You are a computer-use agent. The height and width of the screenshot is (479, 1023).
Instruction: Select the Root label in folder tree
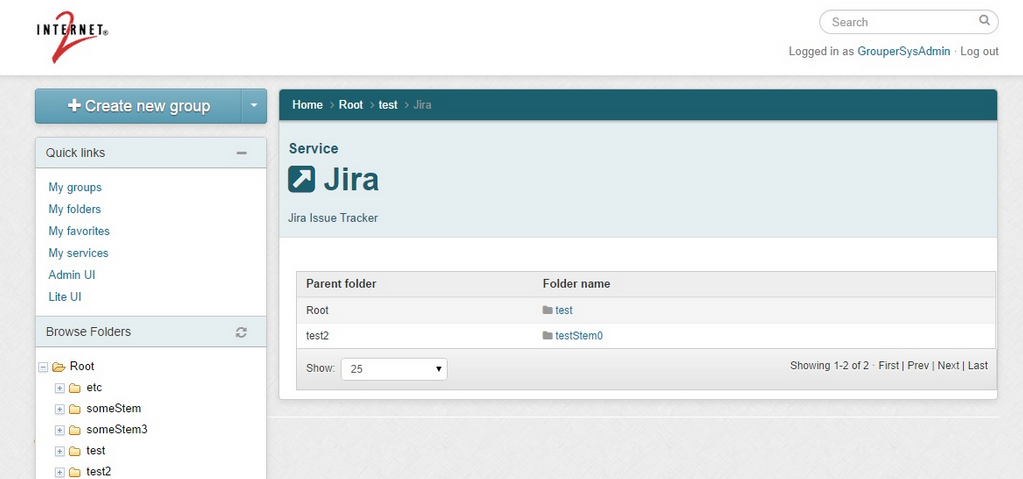click(82, 367)
